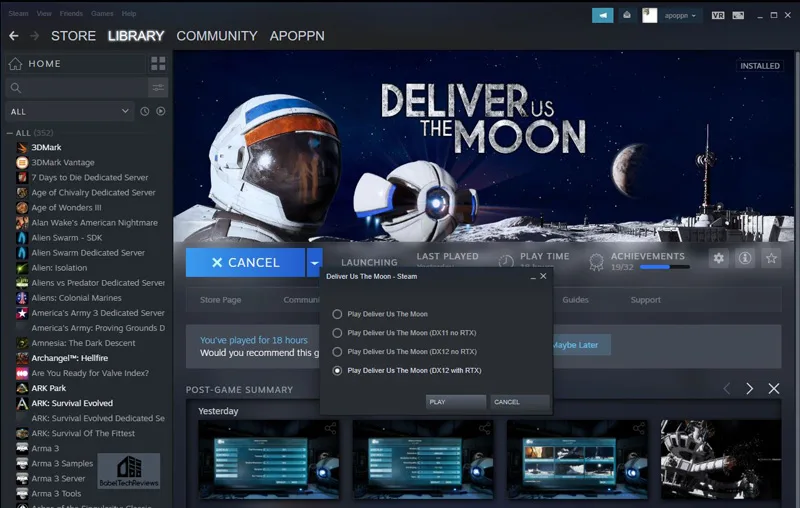800x508 pixels.
Task: Select Arma 3 Tools in the list
Action: coord(56,494)
